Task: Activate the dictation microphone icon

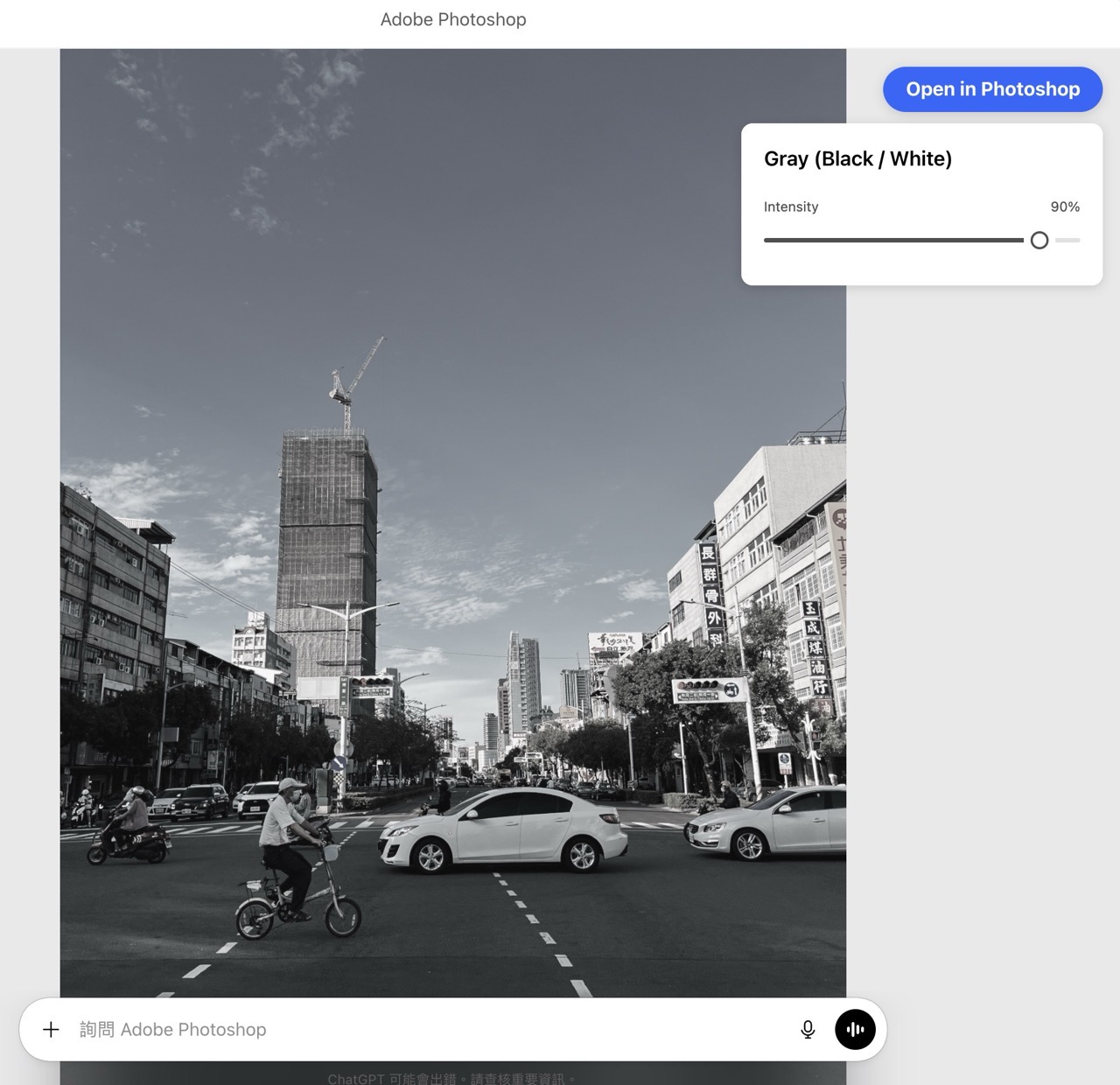Action: [807, 1030]
